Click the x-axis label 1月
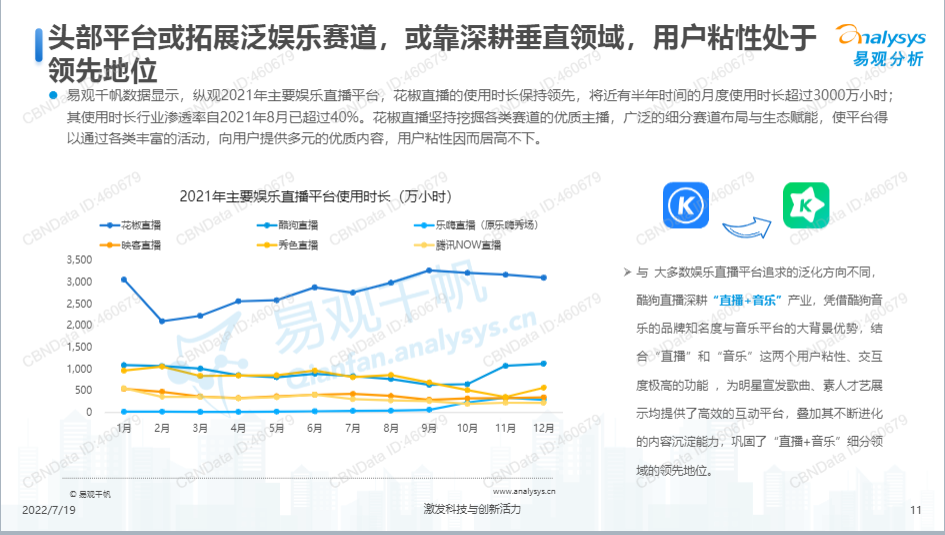This screenshot has width=945, height=535. pyautogui.click(x=124, y=428)
